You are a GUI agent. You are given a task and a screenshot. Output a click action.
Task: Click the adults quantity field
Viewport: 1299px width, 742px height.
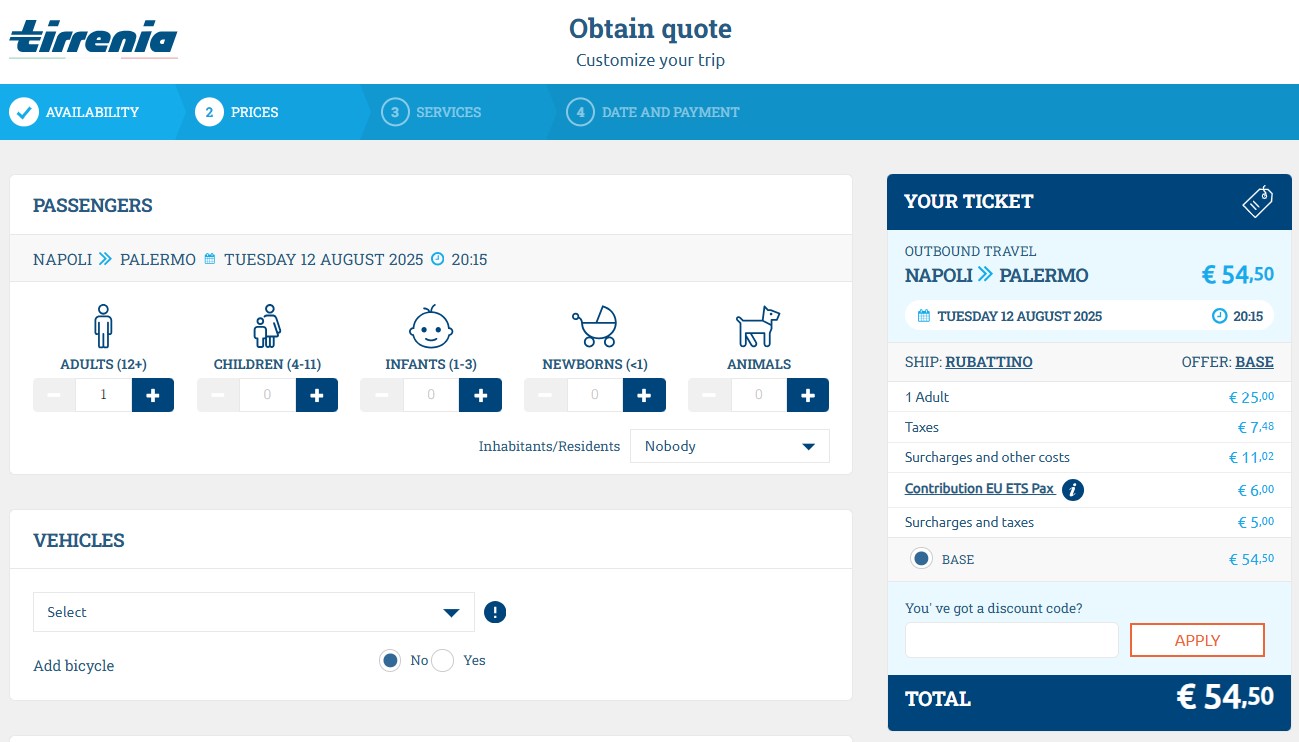(x=103, y=395)
